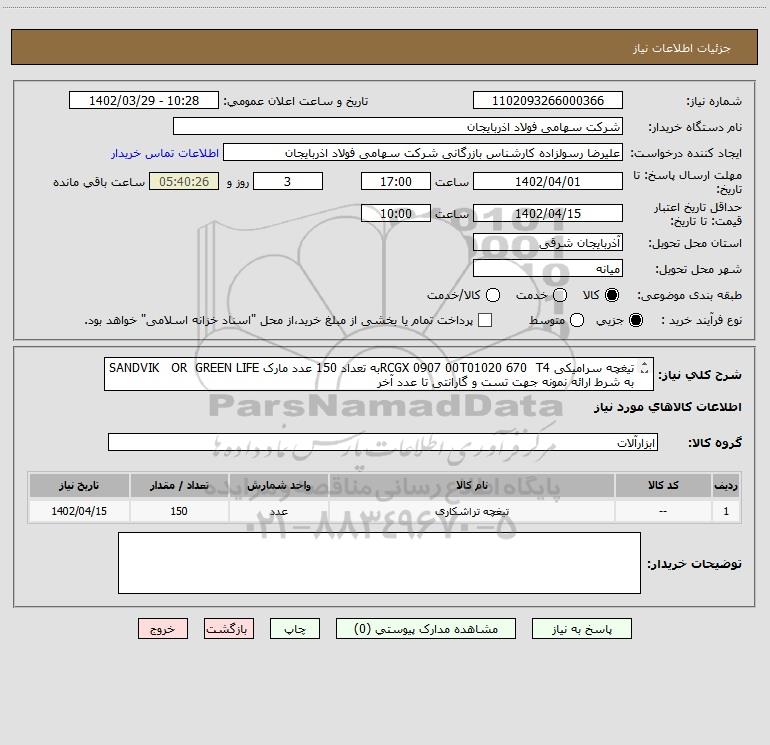Screen dimensions: 770x745
Task: Click the price validity date 1402/04/15 field
Action: pos(548,213)
